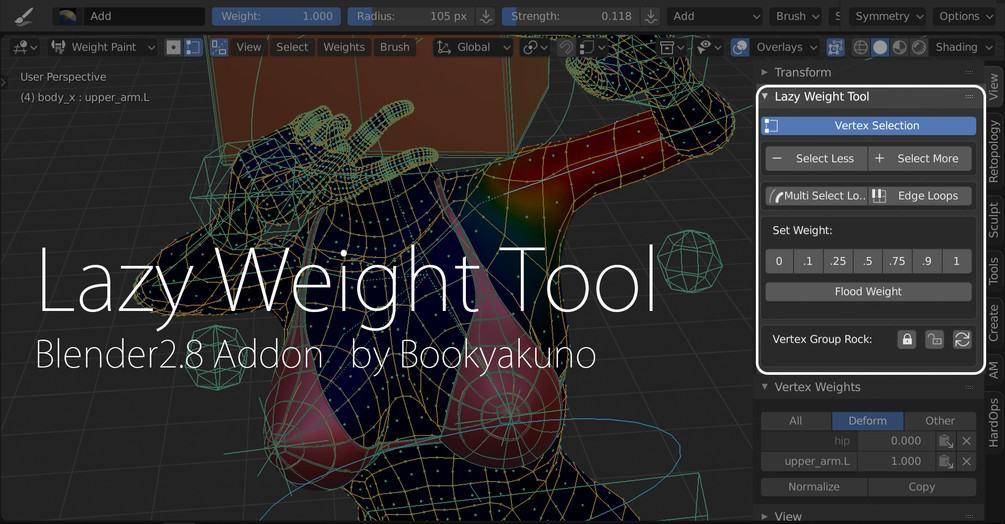Screen dimensions: 1005x524
Task: Set weight to .75
Action: [x=897, y=261]
